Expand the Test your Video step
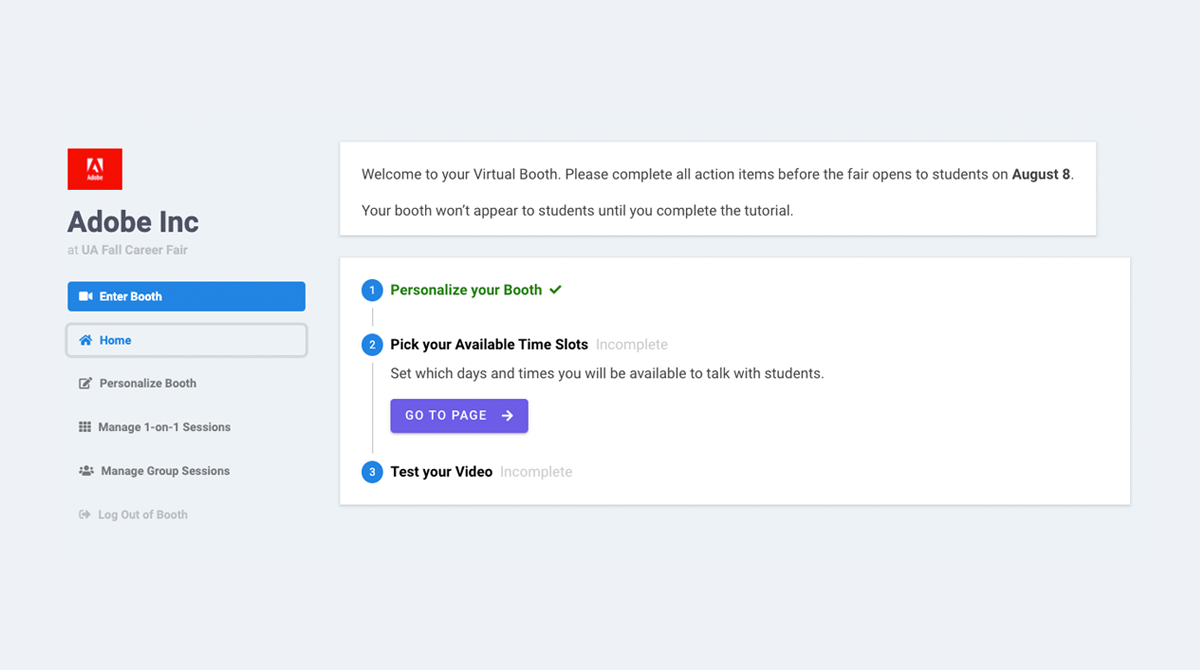The width and height of the screenshot is (1200, 670). [x=441, y=472]
